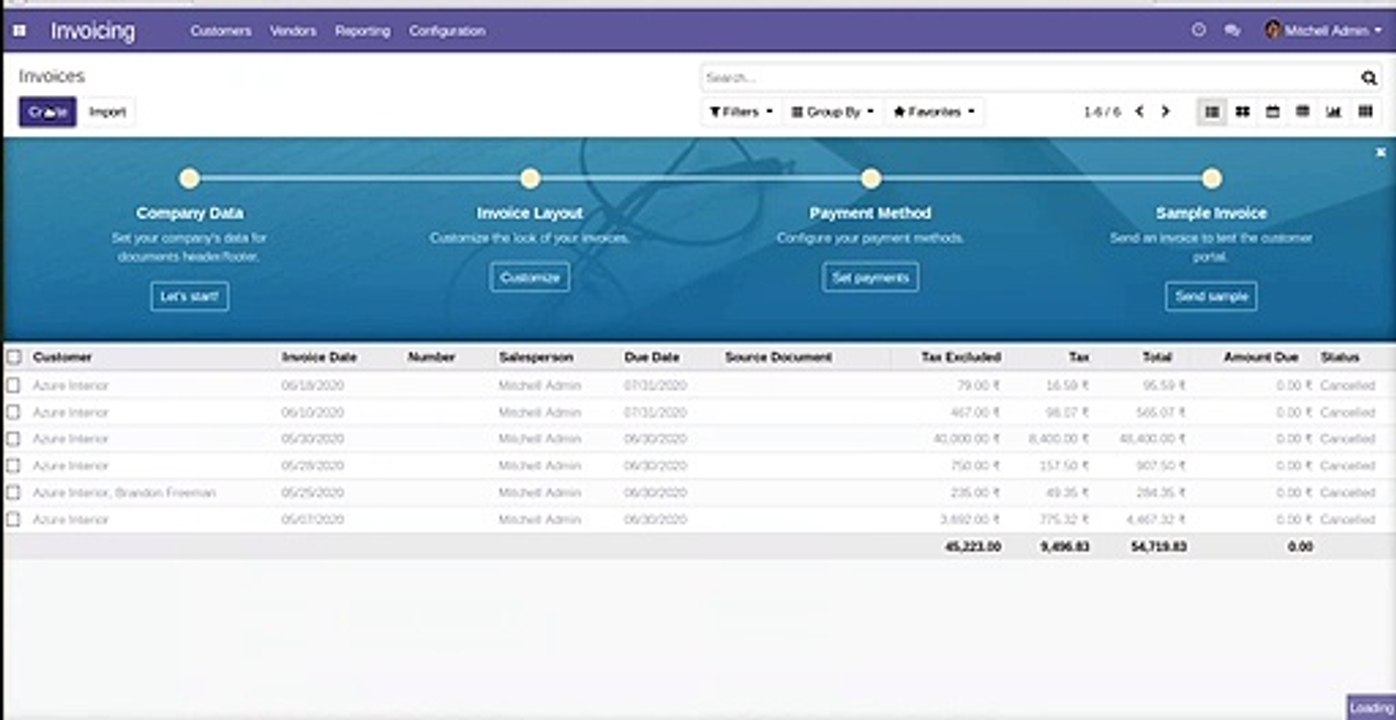This screenshot has width=1396, height=720.
Task: Click the search magnifier icon
Action: [x=1369, y=78]
